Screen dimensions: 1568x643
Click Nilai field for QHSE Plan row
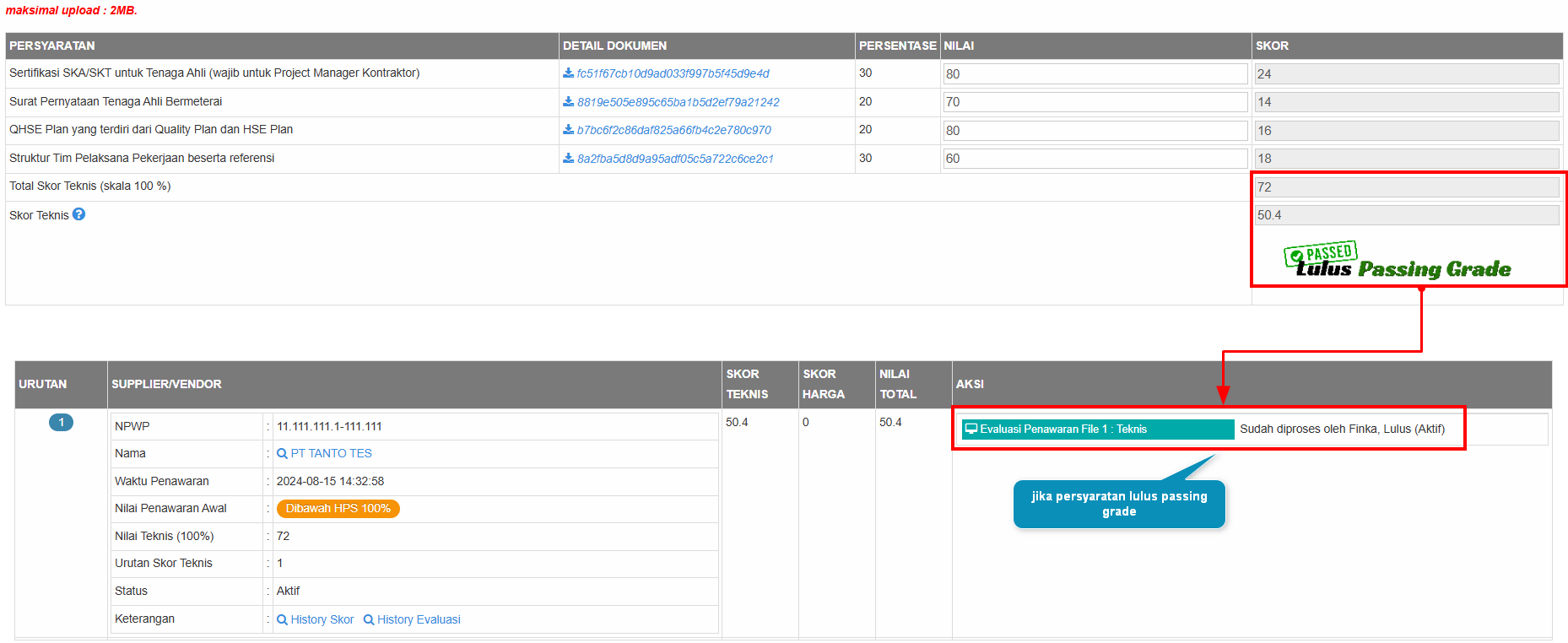[1095, 131]
